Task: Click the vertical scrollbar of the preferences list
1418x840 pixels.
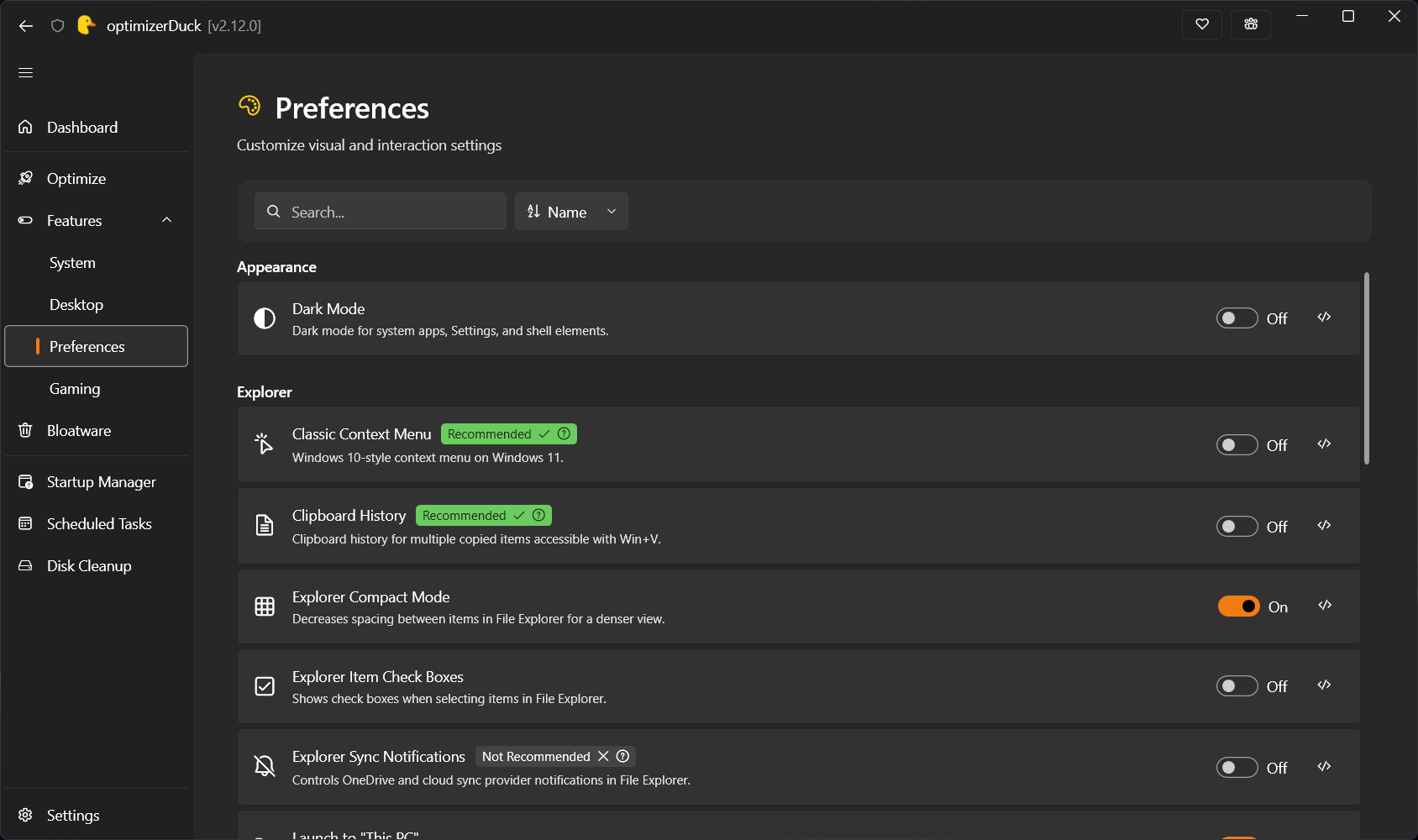Action: [x=1367, y=368]
